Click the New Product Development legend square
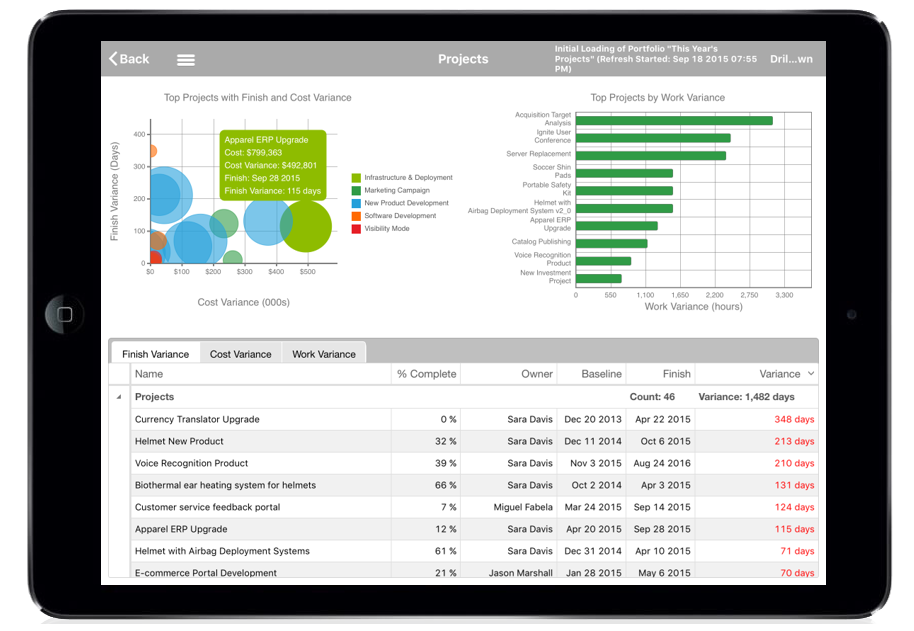 356,203
